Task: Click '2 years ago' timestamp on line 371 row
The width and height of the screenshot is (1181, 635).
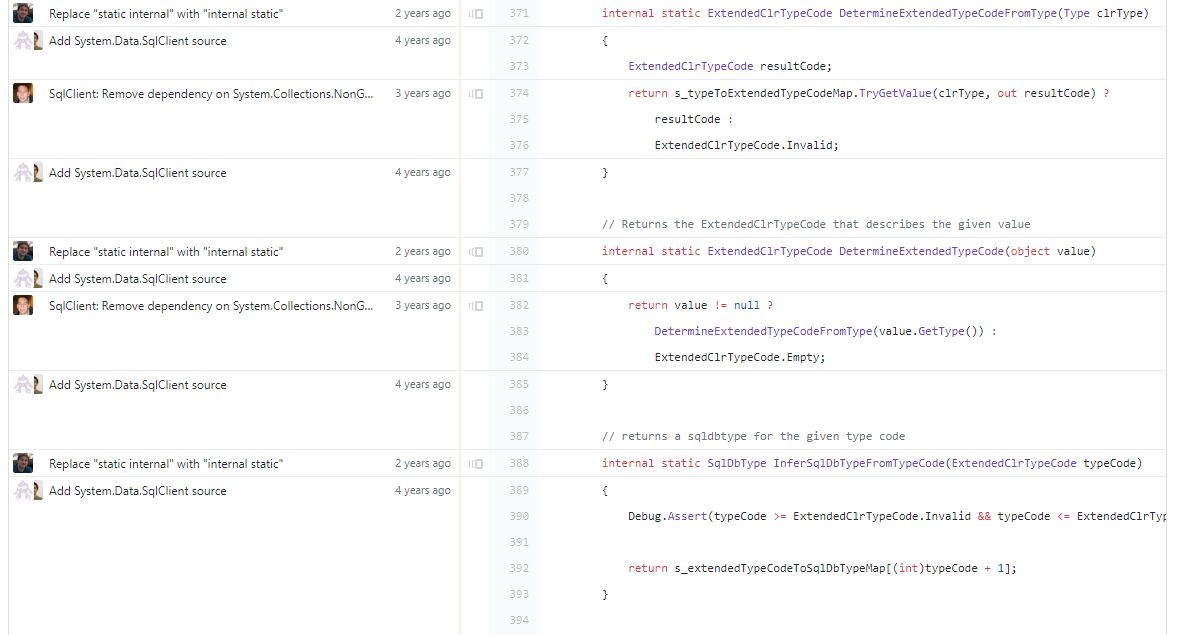Action: (423, 14)
